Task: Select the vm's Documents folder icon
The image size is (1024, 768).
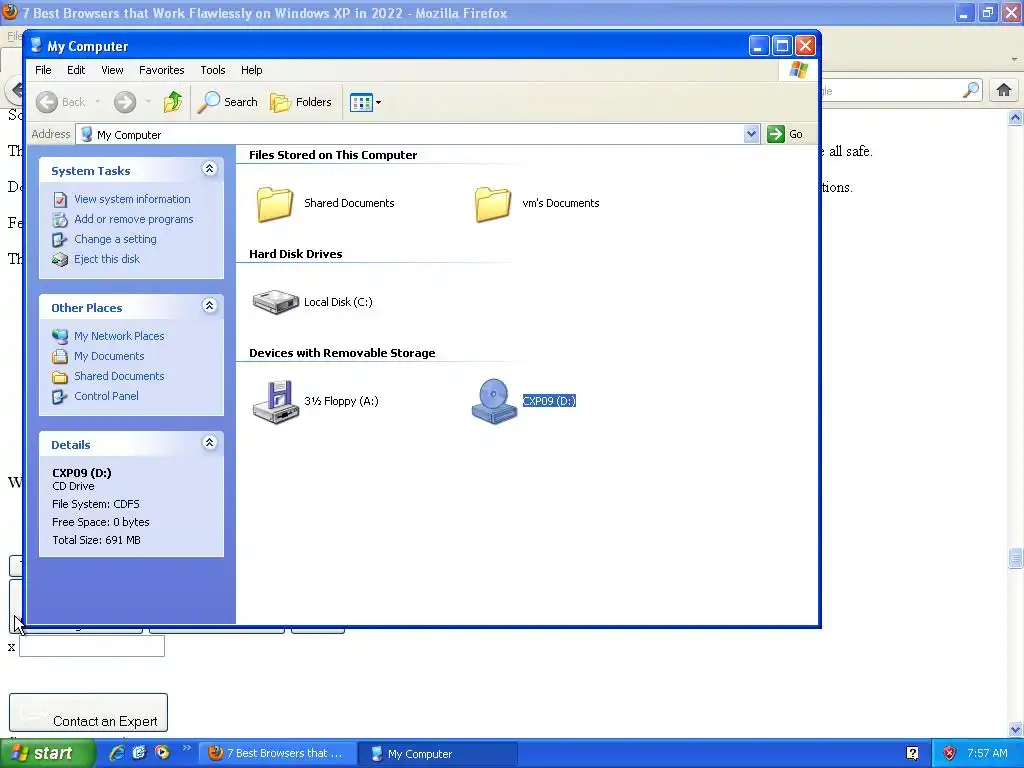Action: [492, 204]
